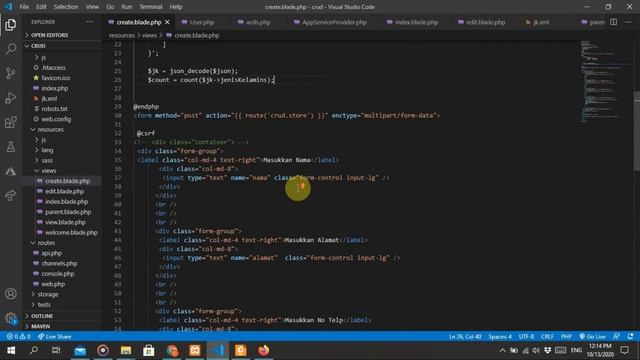Open the Manage gear icon
This screenshot has height=360, width=640.
11,318
